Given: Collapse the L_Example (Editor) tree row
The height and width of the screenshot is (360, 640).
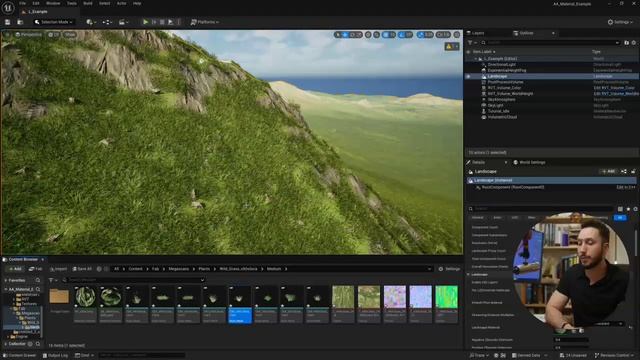Looking at the screenshot, I should click(x=476, y=59).
